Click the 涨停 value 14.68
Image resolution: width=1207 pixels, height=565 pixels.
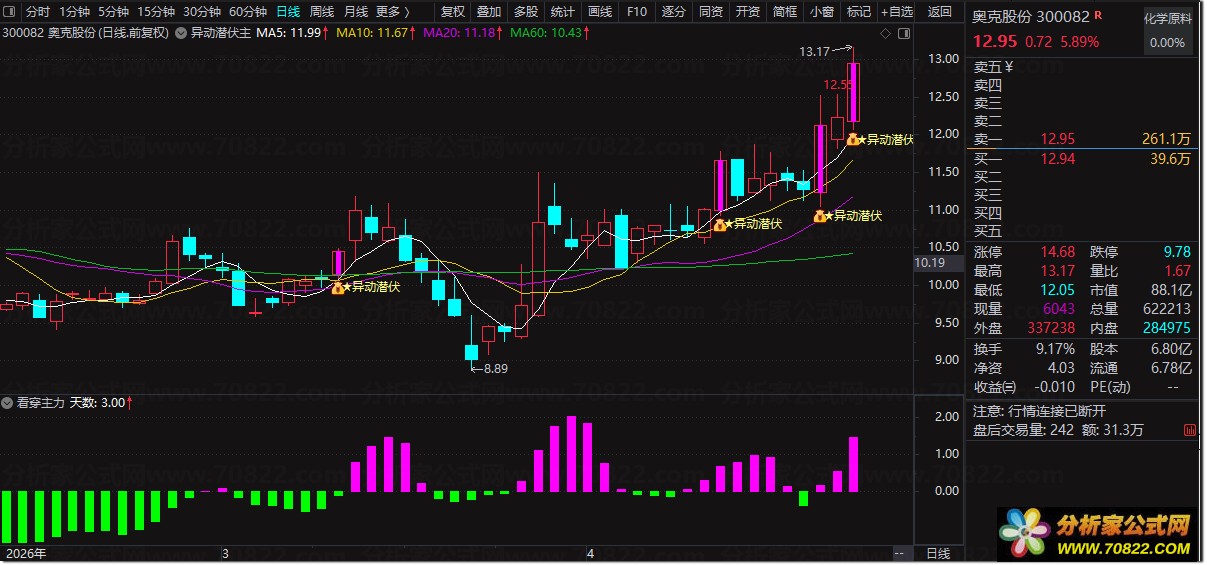click(1057, 252)
